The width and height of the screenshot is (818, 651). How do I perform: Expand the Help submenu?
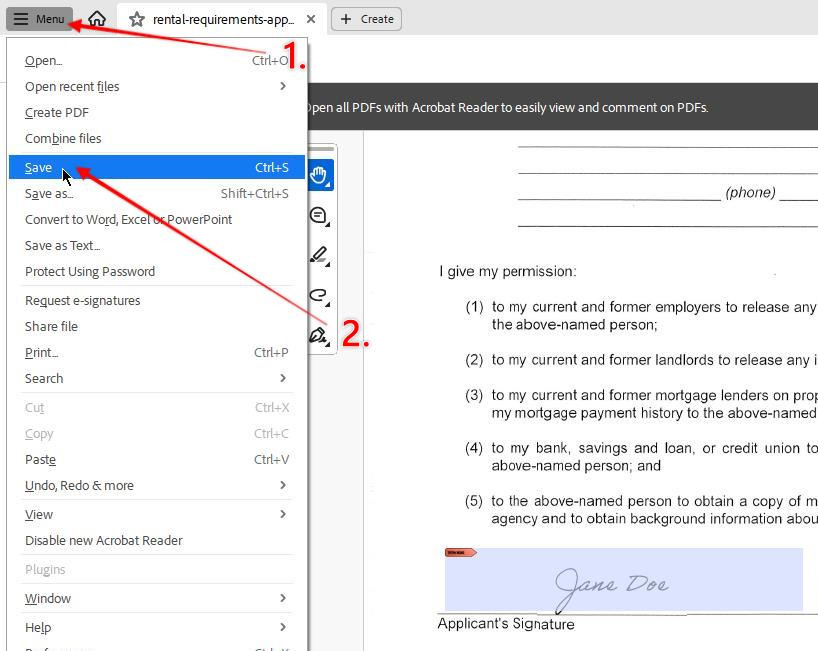coord(157,628)
